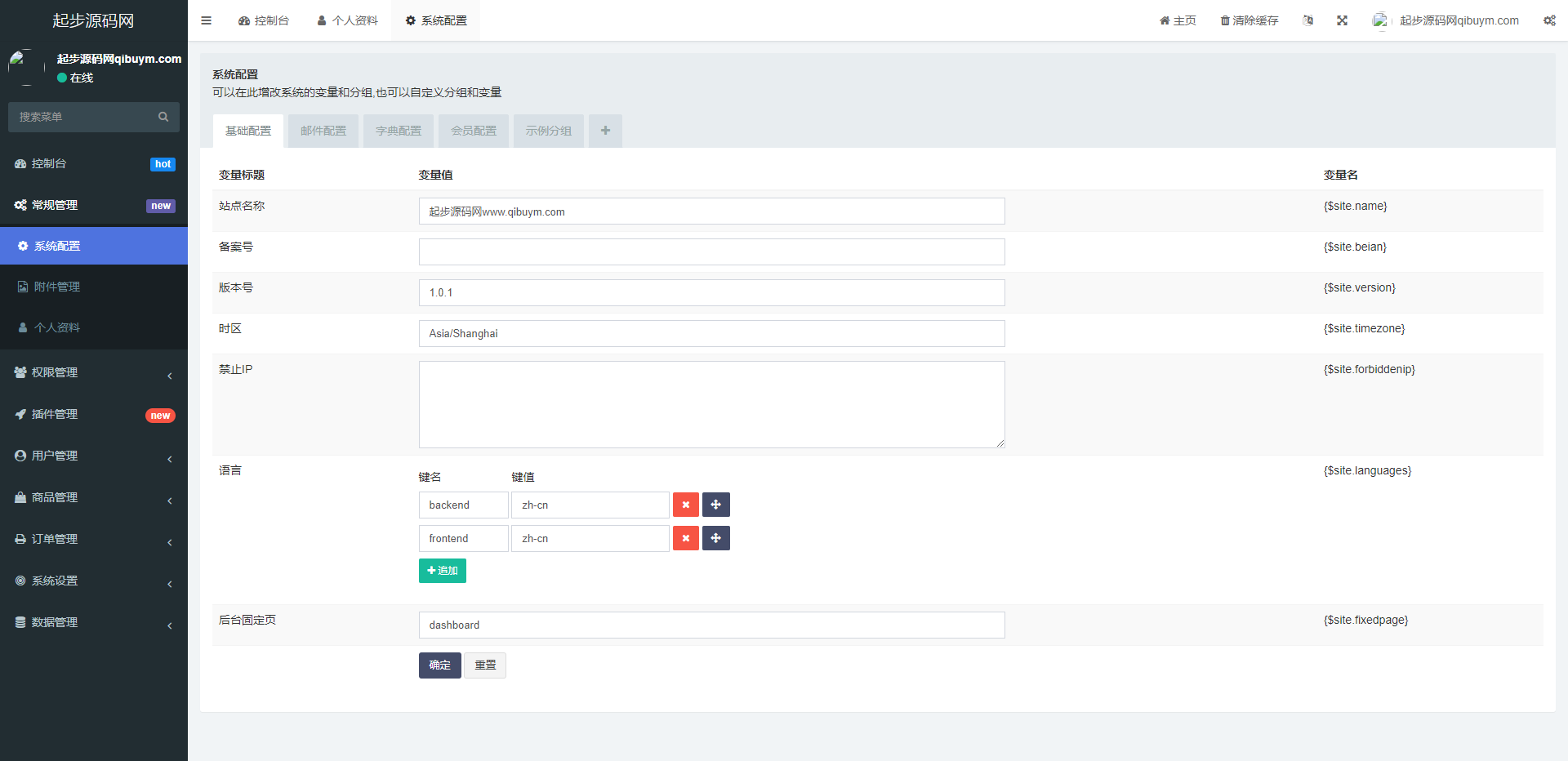The image size is (1568, 761).
Task: Expand the 系统设置 sidebar menu
Action: click(x=94, y=581)
